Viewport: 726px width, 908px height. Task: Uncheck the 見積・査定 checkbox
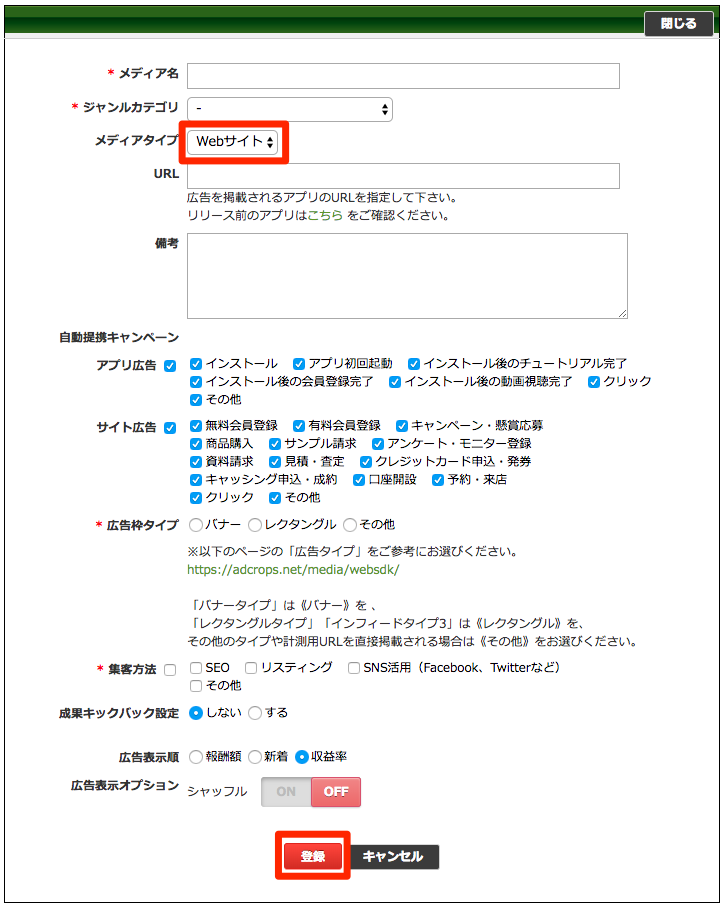(275, 462)
